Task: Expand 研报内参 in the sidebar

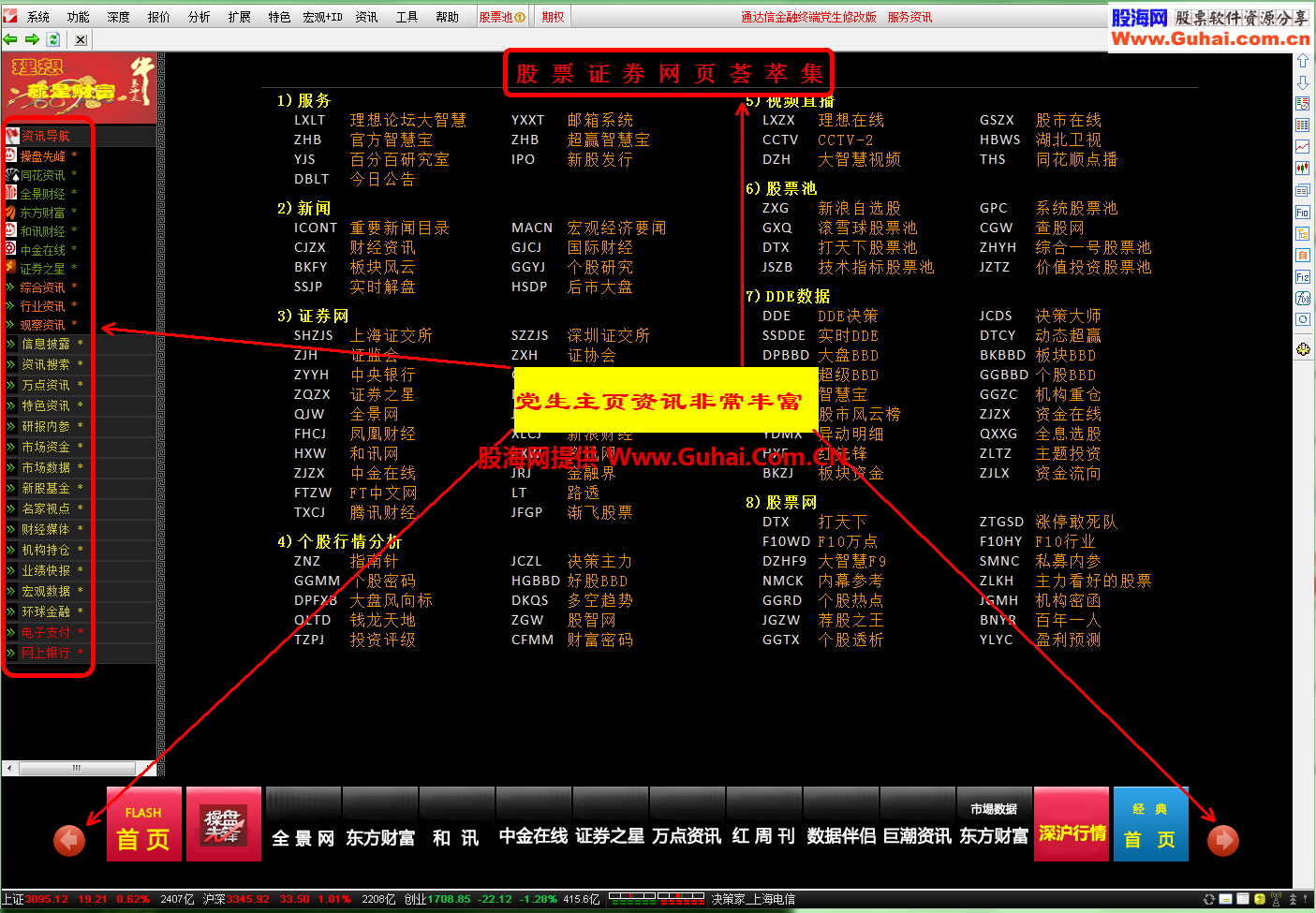Action: point(46,426)
